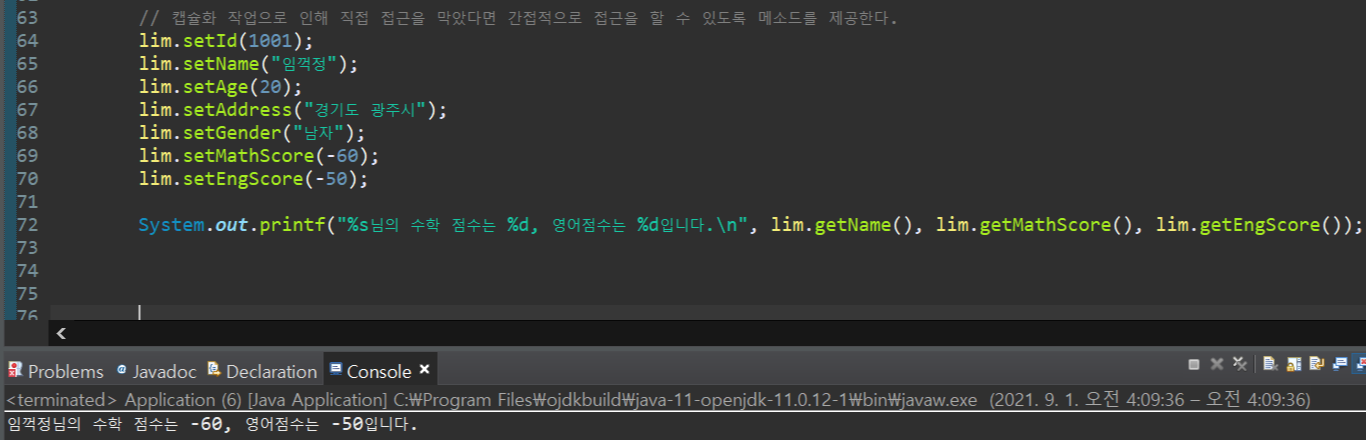1366x440 pixels.
Task: Click the Javadoc @ icon
Action: pos(122,369)
